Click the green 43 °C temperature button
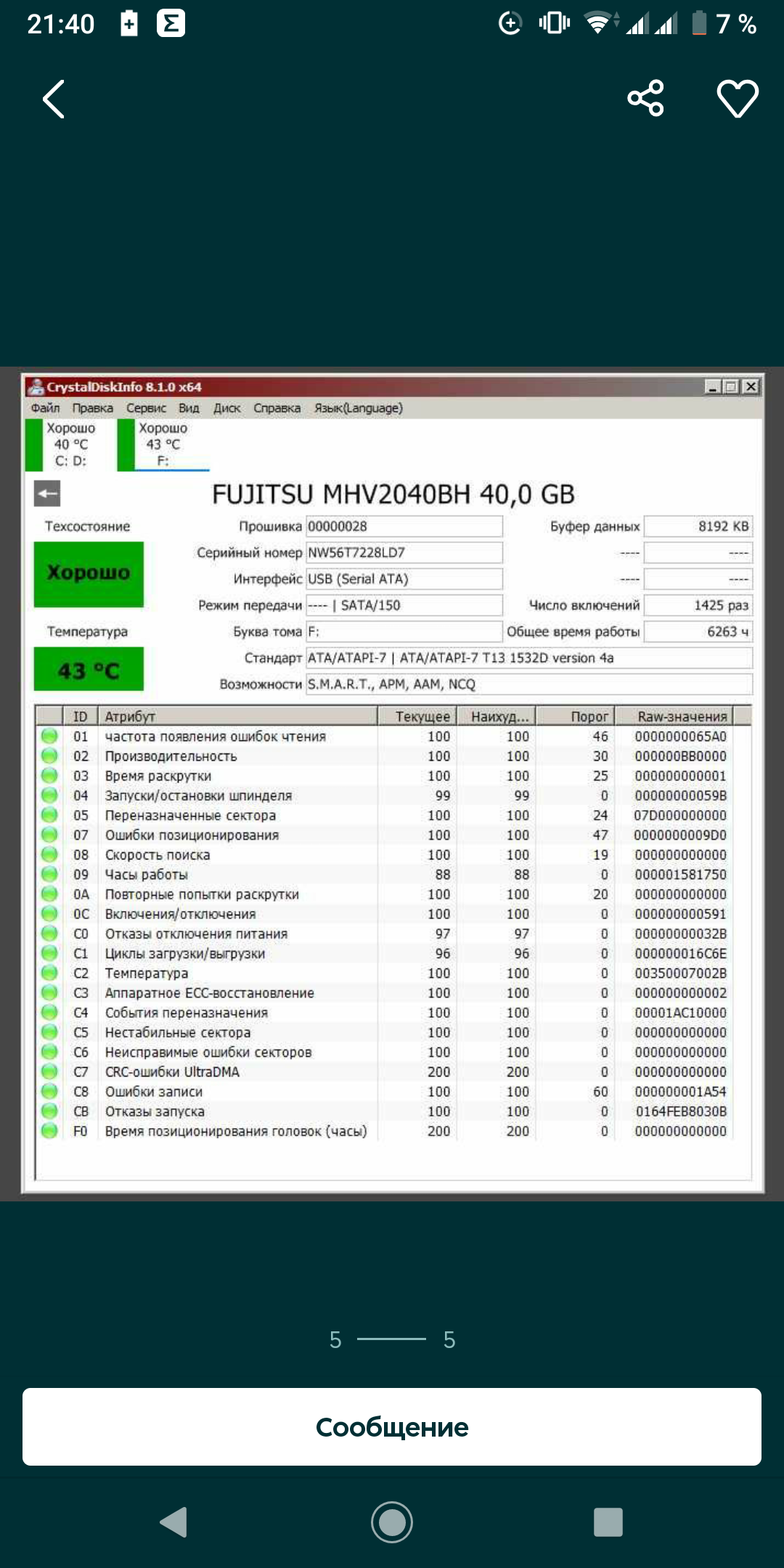 coord(89,669)
